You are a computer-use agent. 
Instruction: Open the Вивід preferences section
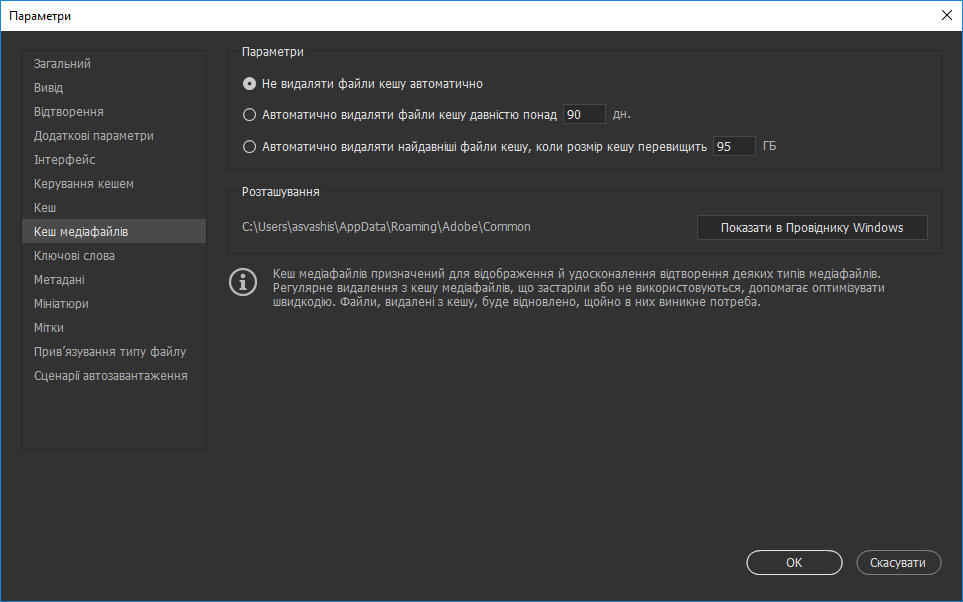pos(114,88)
